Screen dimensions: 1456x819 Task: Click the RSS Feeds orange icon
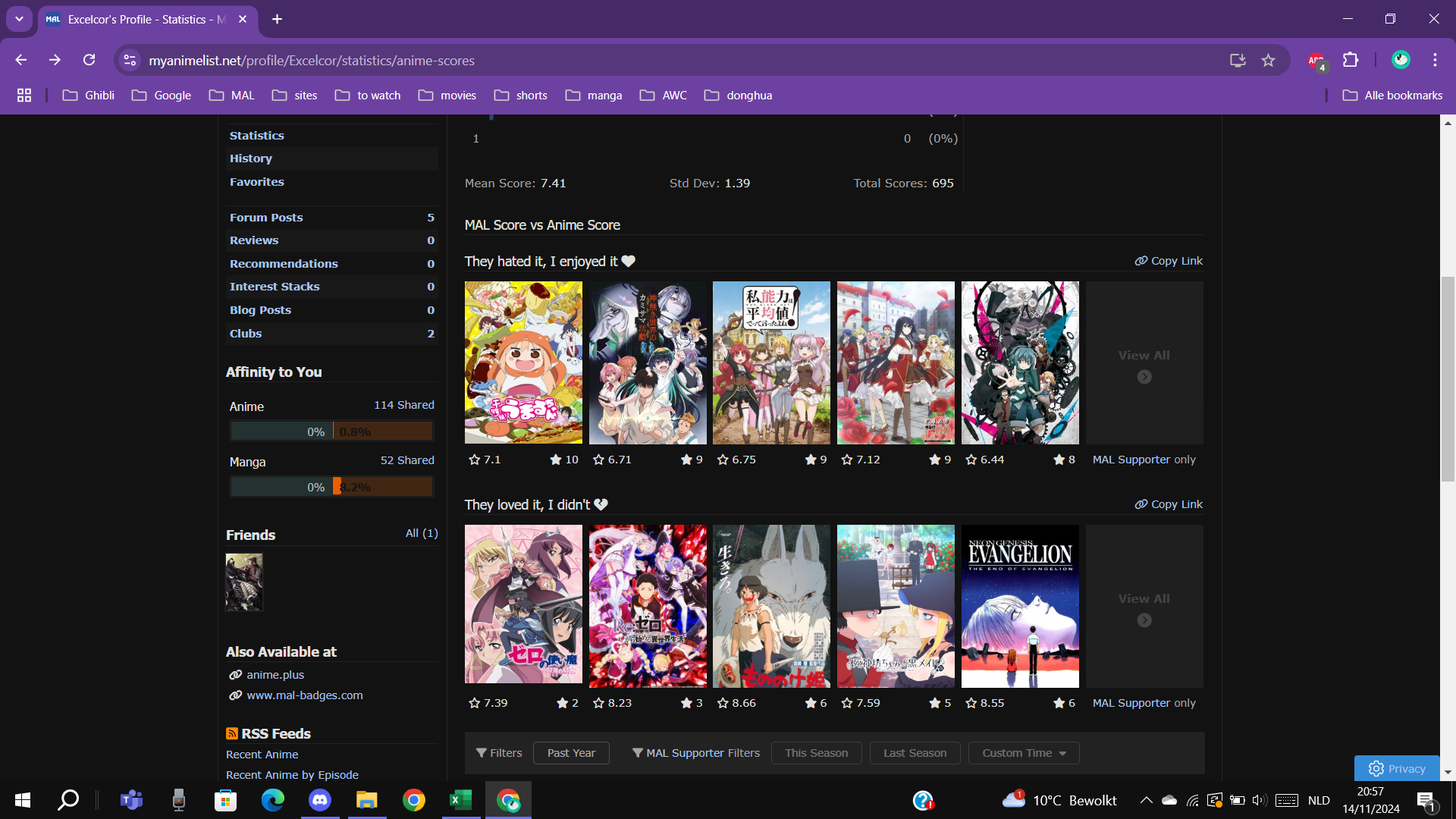[x=232, y=733]
